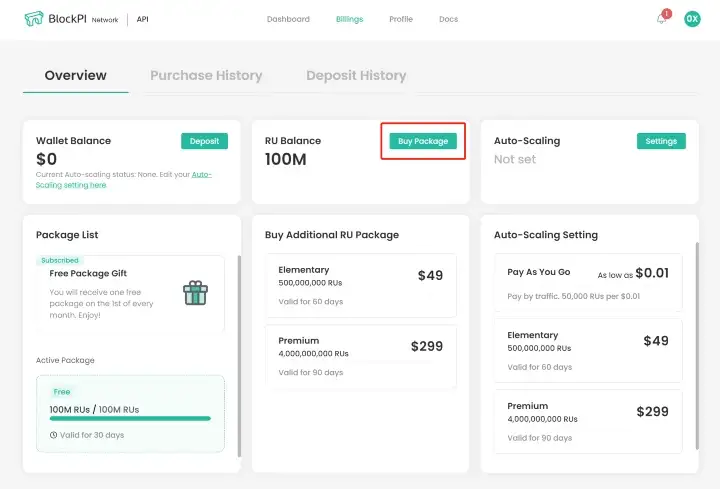Click the Buy Package button
This screenshot has height=489, width=720.
click(423, 141)
